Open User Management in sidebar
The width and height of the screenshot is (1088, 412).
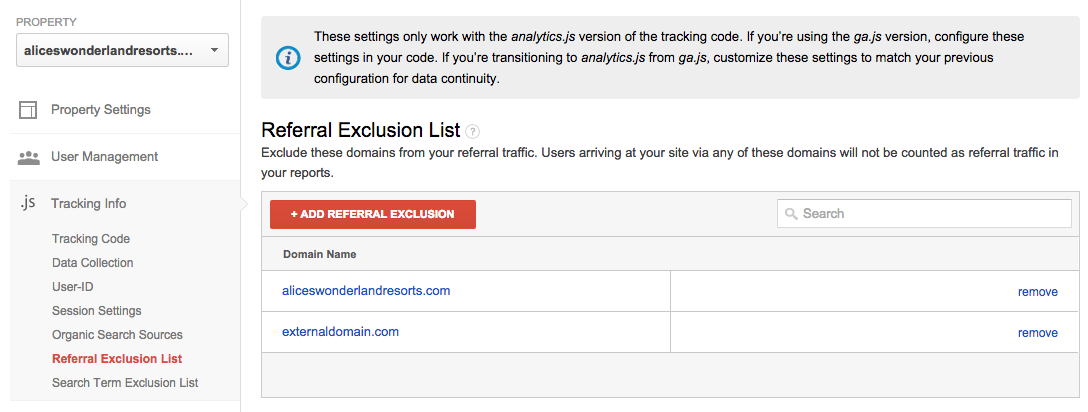(105, 157)
